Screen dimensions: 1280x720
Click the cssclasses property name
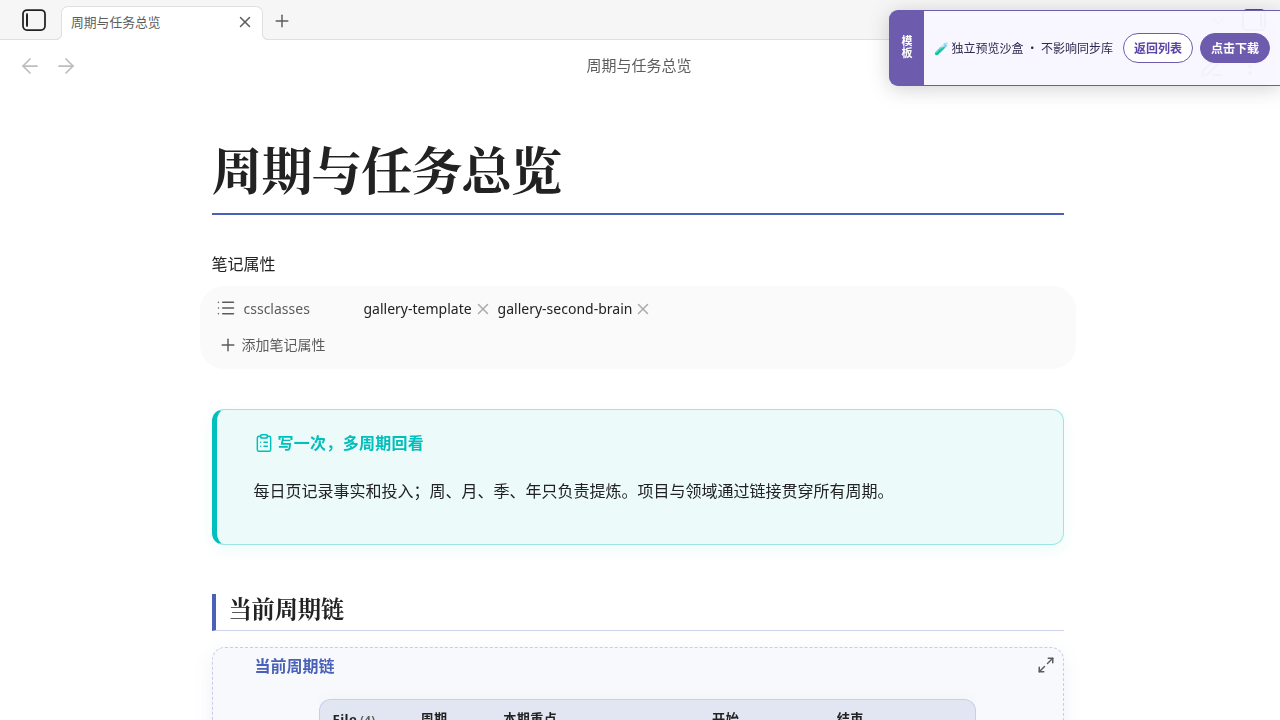point(277,309)
